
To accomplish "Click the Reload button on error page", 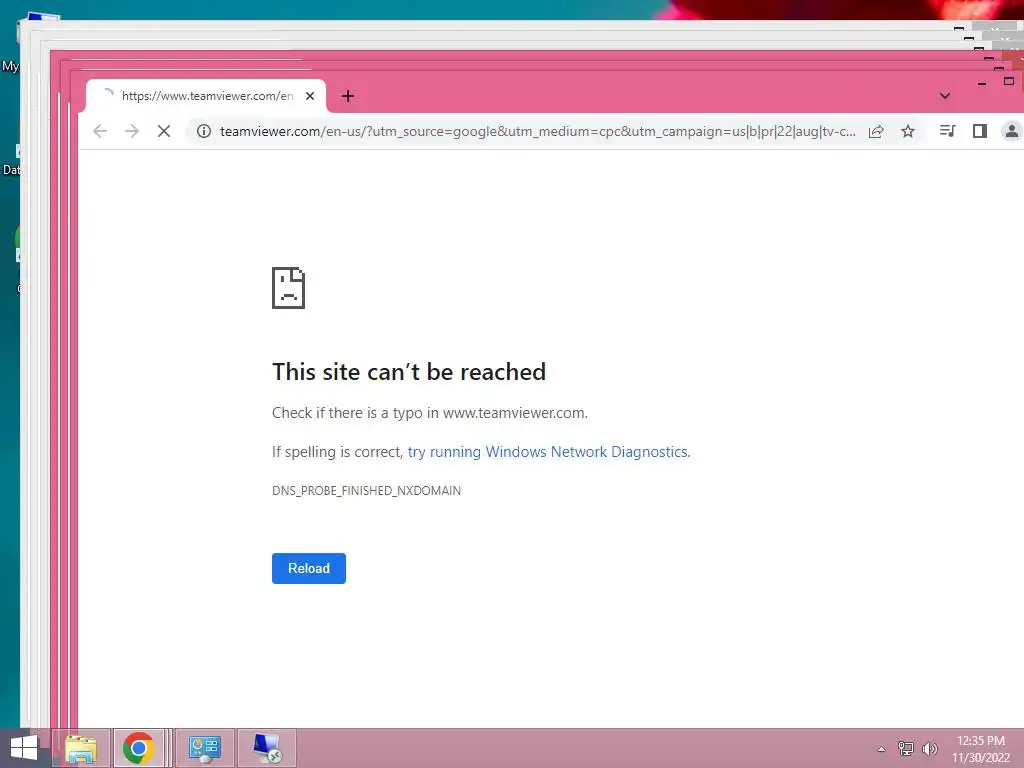I will [x=308, y=568].
